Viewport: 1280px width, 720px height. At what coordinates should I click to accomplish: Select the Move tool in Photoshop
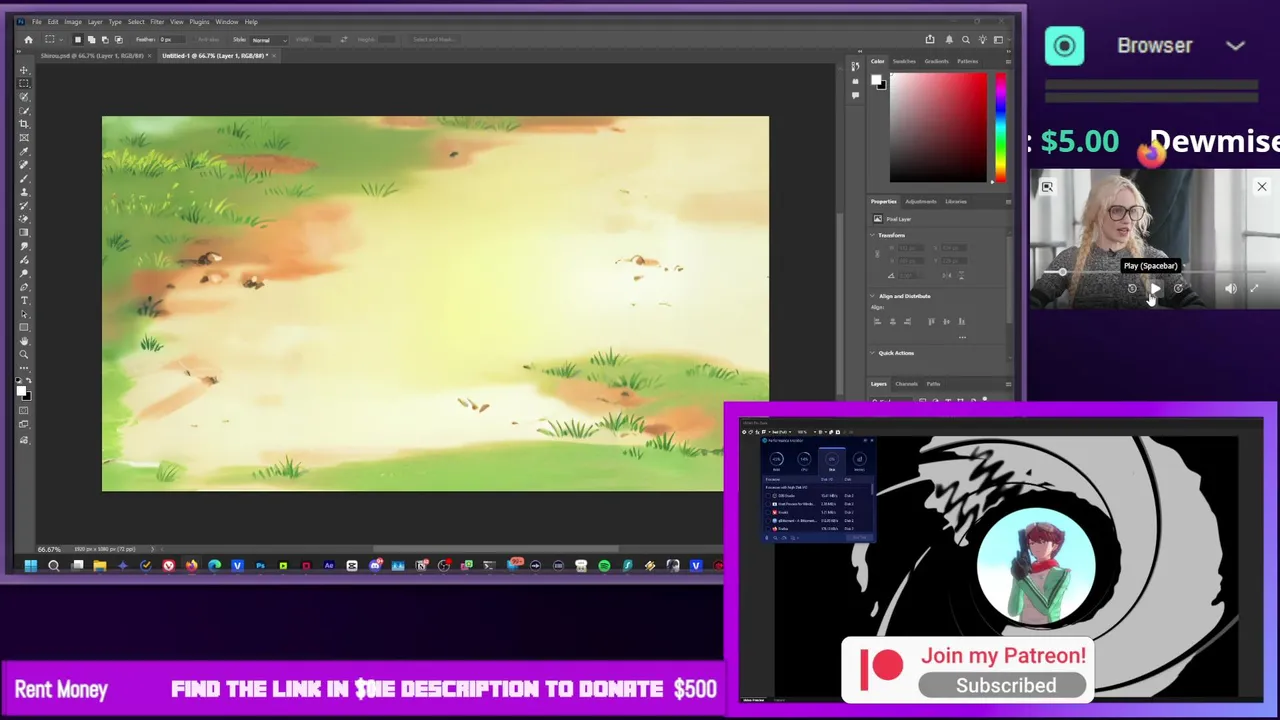pos(24,70)
